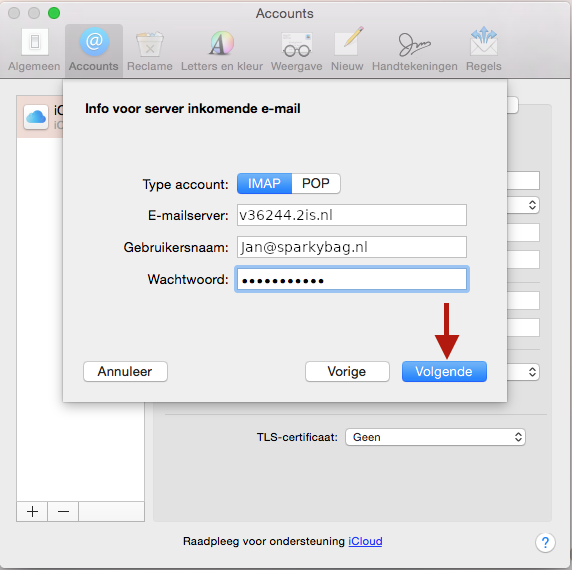Go back with the Vorige button
This screenshot has width=572, height=570.
(347, 372)
